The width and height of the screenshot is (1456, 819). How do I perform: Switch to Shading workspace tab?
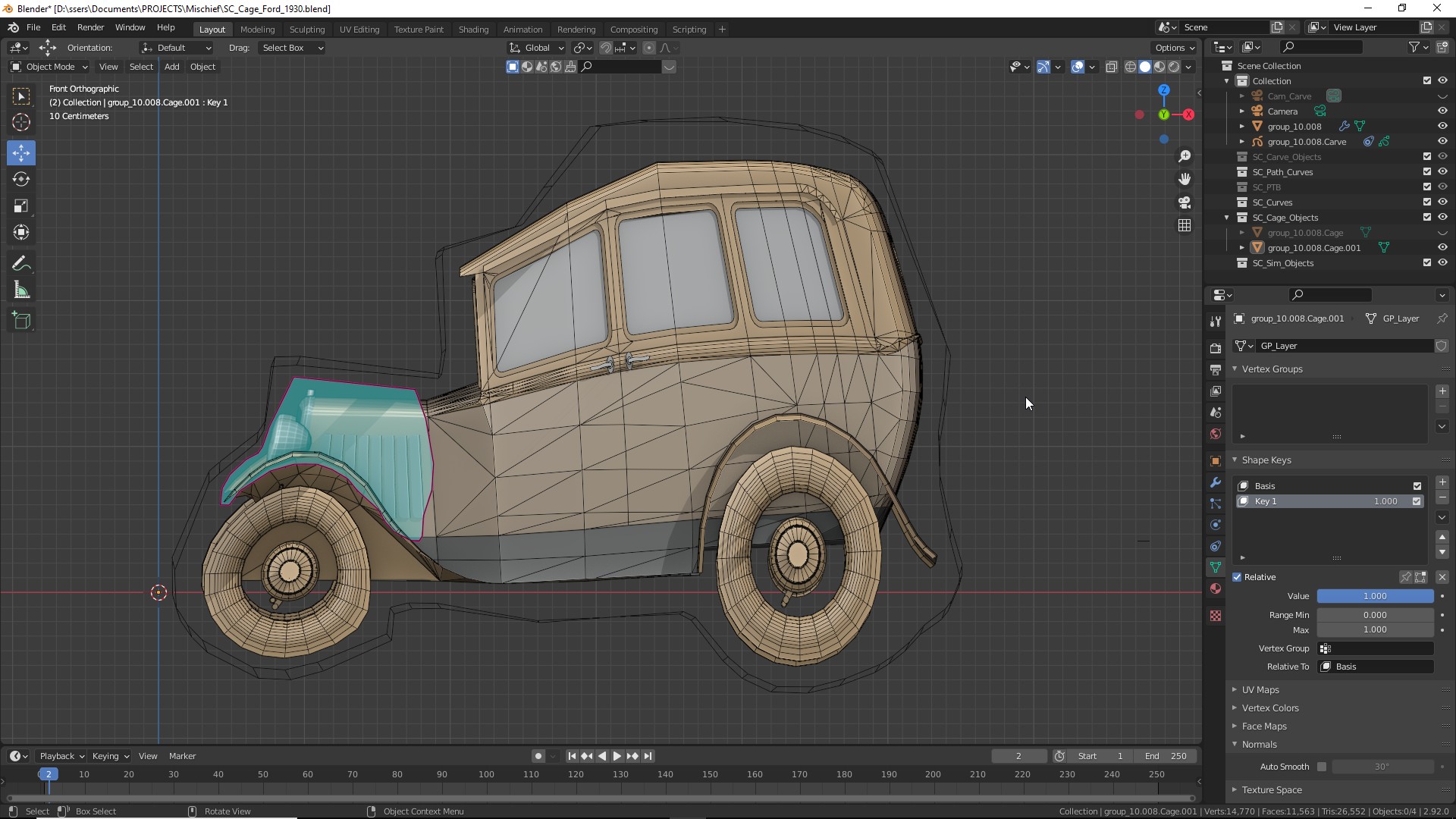[x=473, y=30]
